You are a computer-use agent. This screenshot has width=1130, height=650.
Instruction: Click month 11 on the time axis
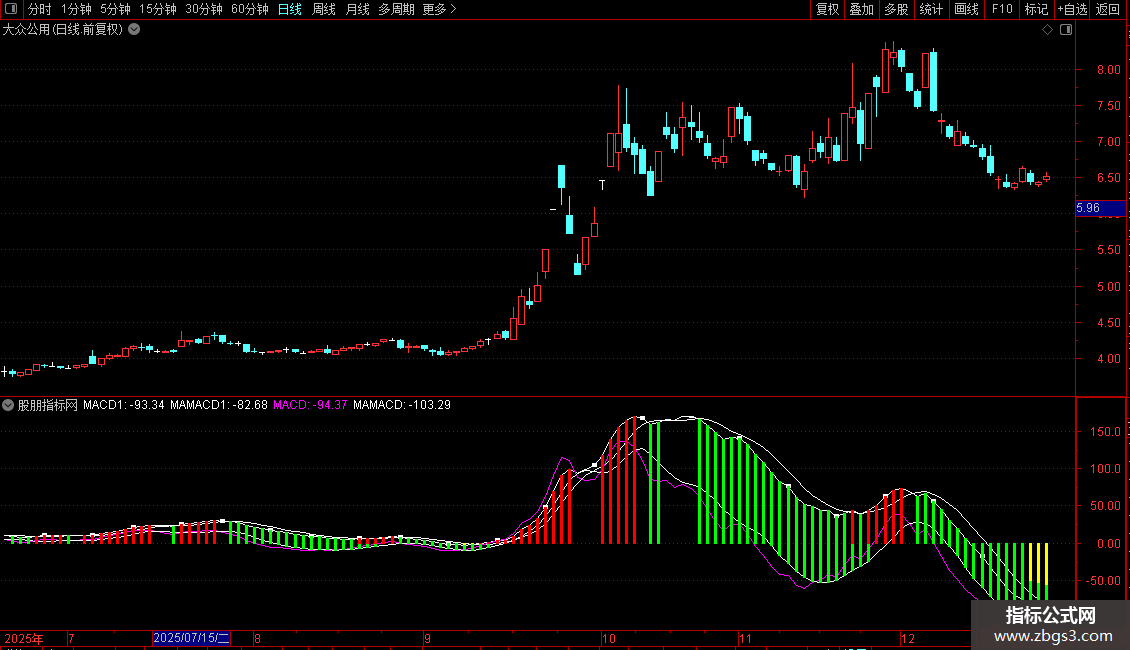(745, 638)
